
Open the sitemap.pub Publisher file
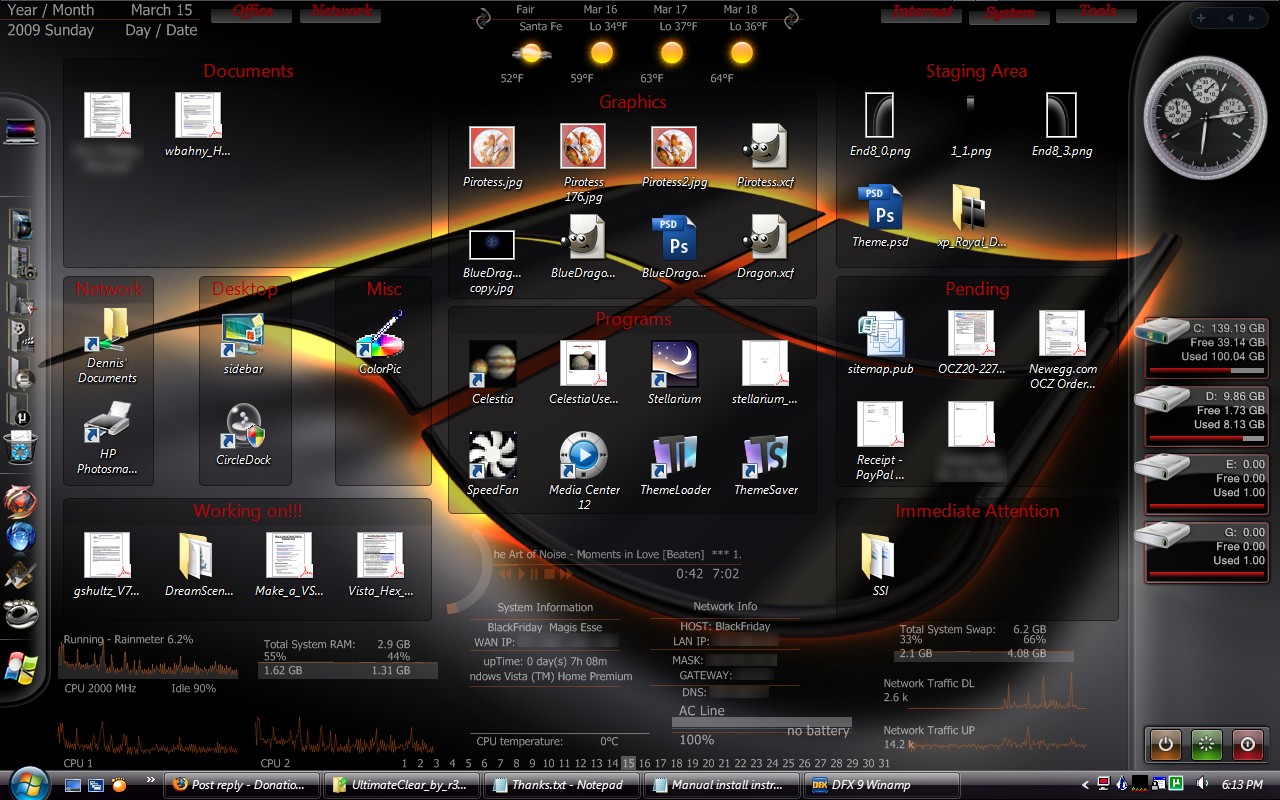(x=880, y=342)
